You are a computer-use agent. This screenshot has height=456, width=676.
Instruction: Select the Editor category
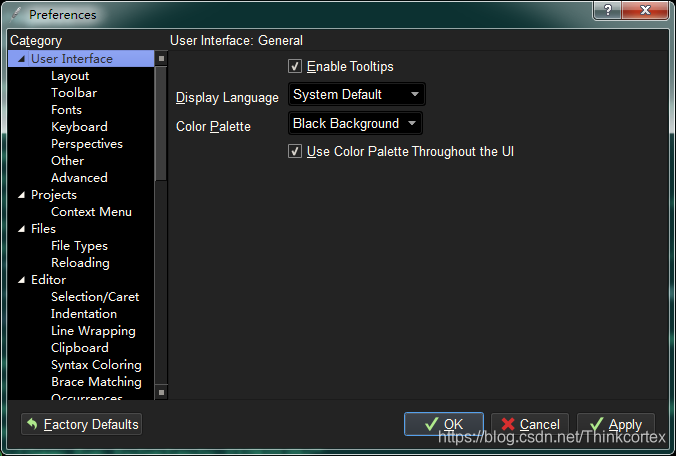(48, 280)
